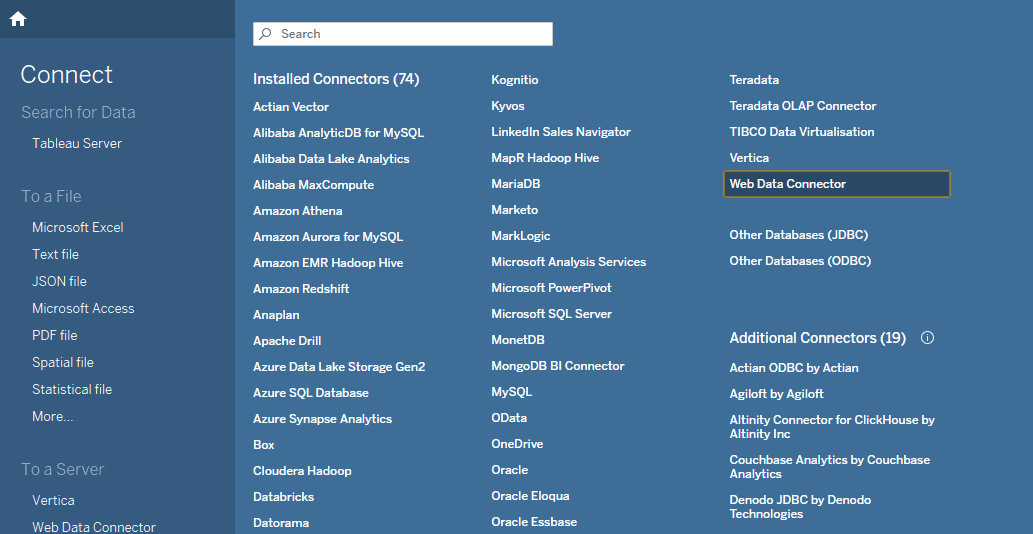Open Other Databases (JDBC) connector
Viewport: 1033px width, 534px height.
(798, 235)
